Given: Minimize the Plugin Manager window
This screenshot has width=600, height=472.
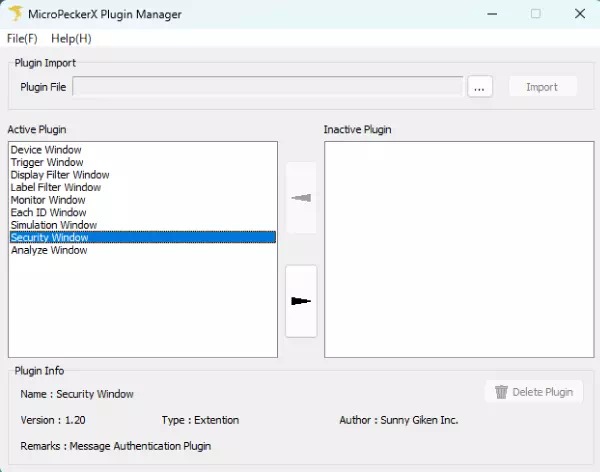Looking at the screenshot, I should [x=490, y=14].
